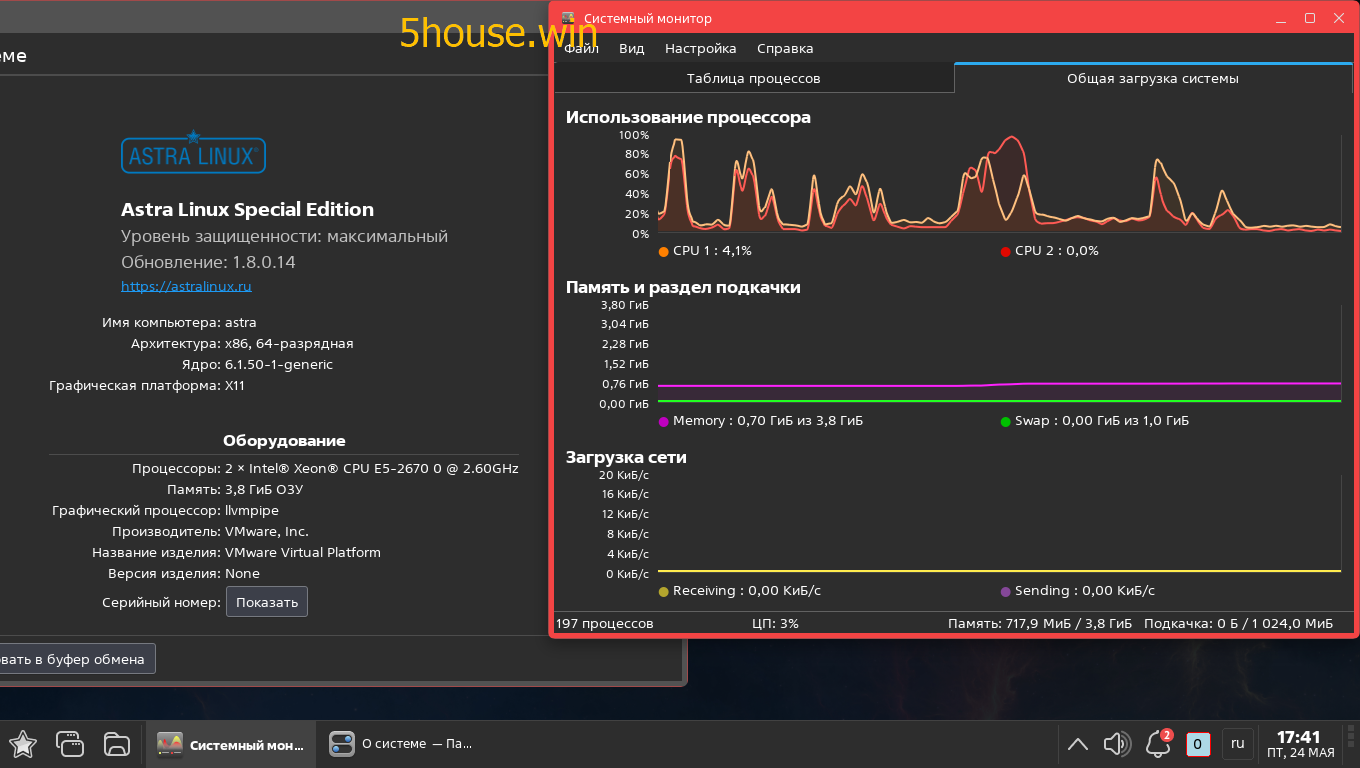Click the 3,8 ГиБ ОЗУ memory value
This screenshot has height=768, width=1360.
click(x=264, y=489)
